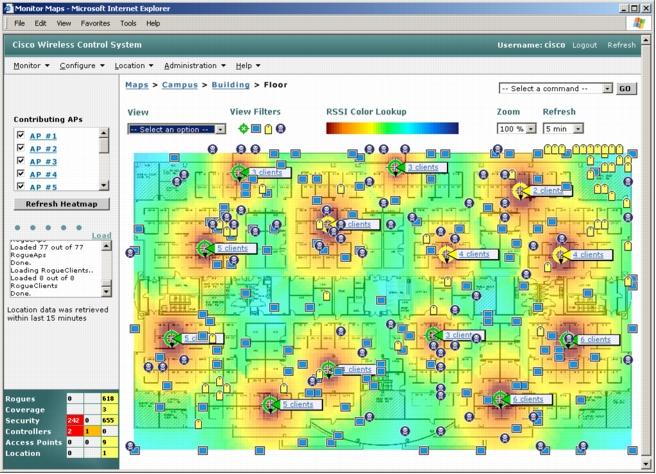Toggle the yellow tag view filter icon
Viewport: 656px width, 474px height.
click(268, 129)
